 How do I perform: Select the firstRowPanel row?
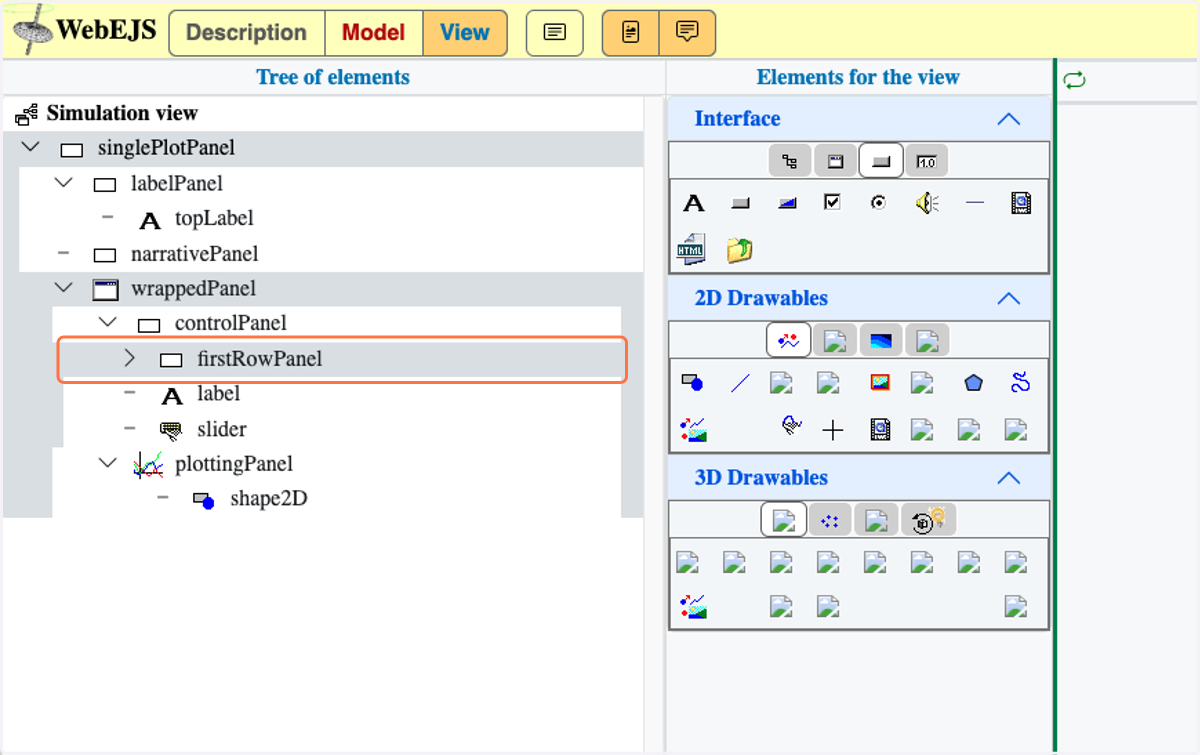tap(342, 359)
